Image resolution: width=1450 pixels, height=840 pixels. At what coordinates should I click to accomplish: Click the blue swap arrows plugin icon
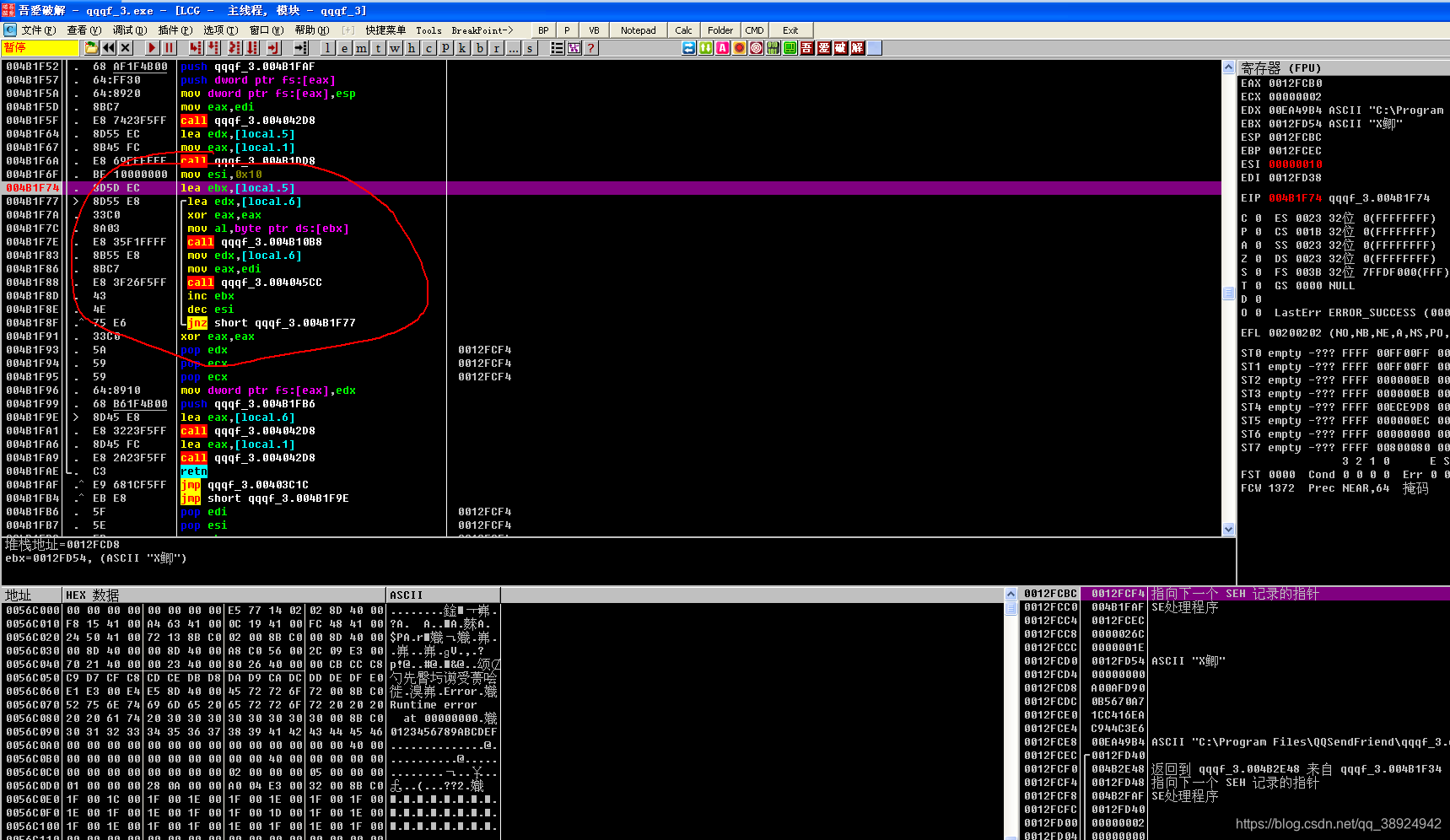[689, 48]
